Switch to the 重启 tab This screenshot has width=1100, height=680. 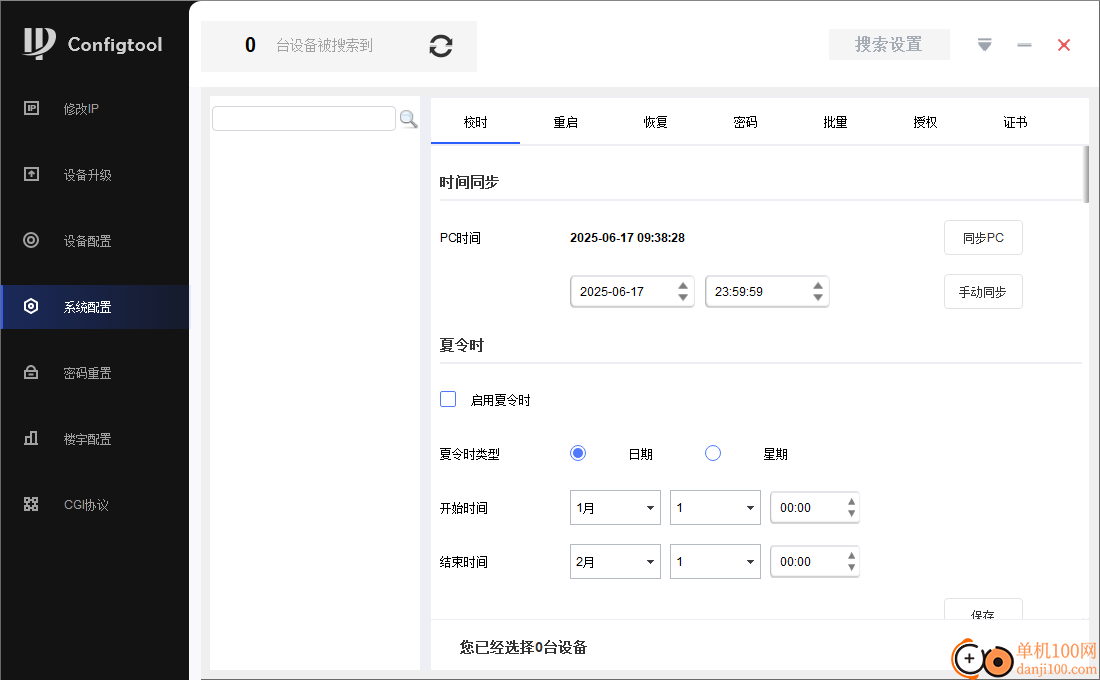(x=565, y=122)
